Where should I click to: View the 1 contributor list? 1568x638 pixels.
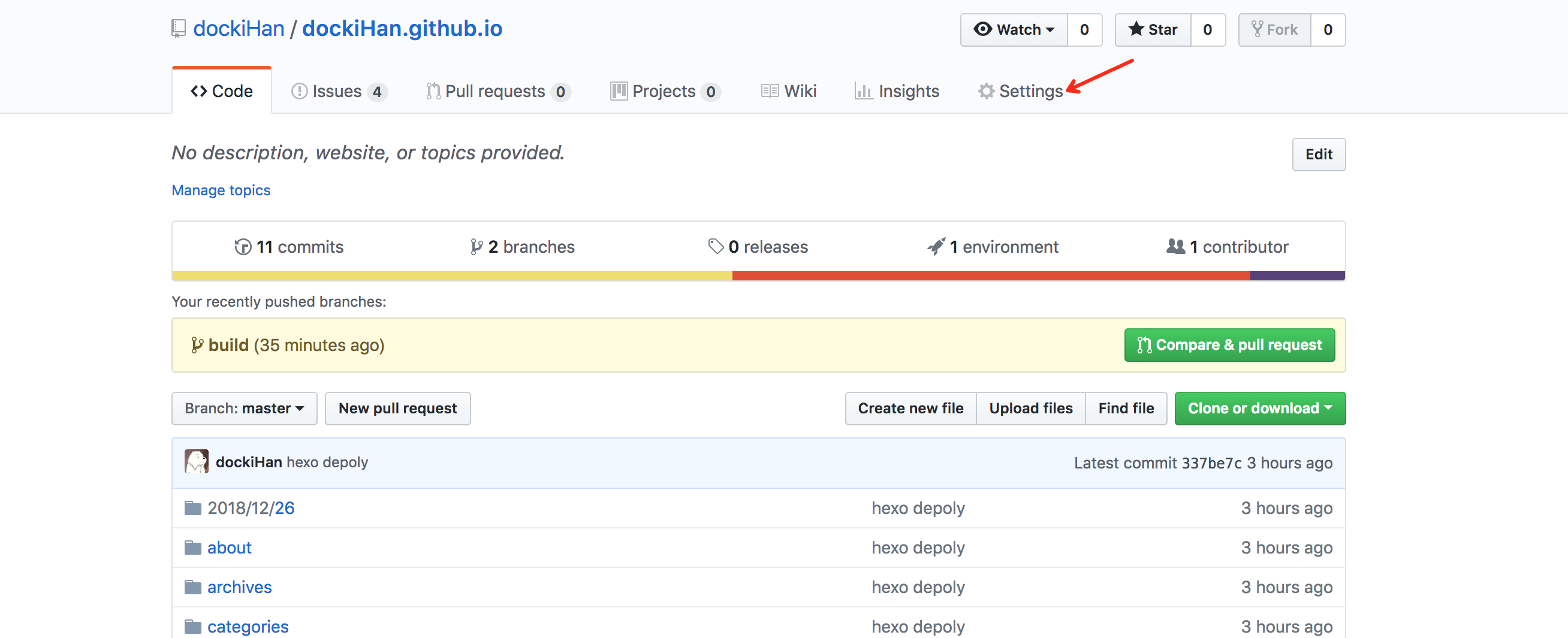1227,247
